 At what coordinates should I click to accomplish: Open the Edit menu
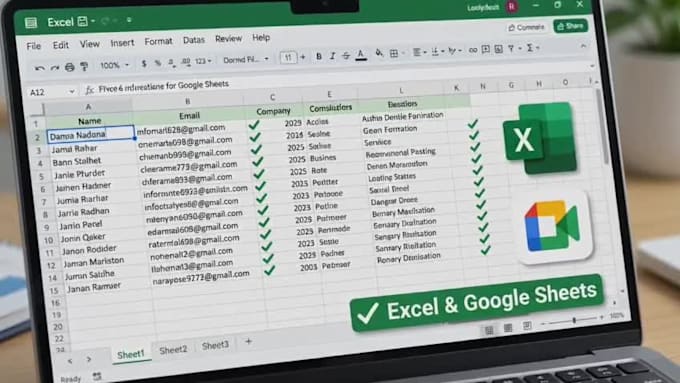click(61, 45)
